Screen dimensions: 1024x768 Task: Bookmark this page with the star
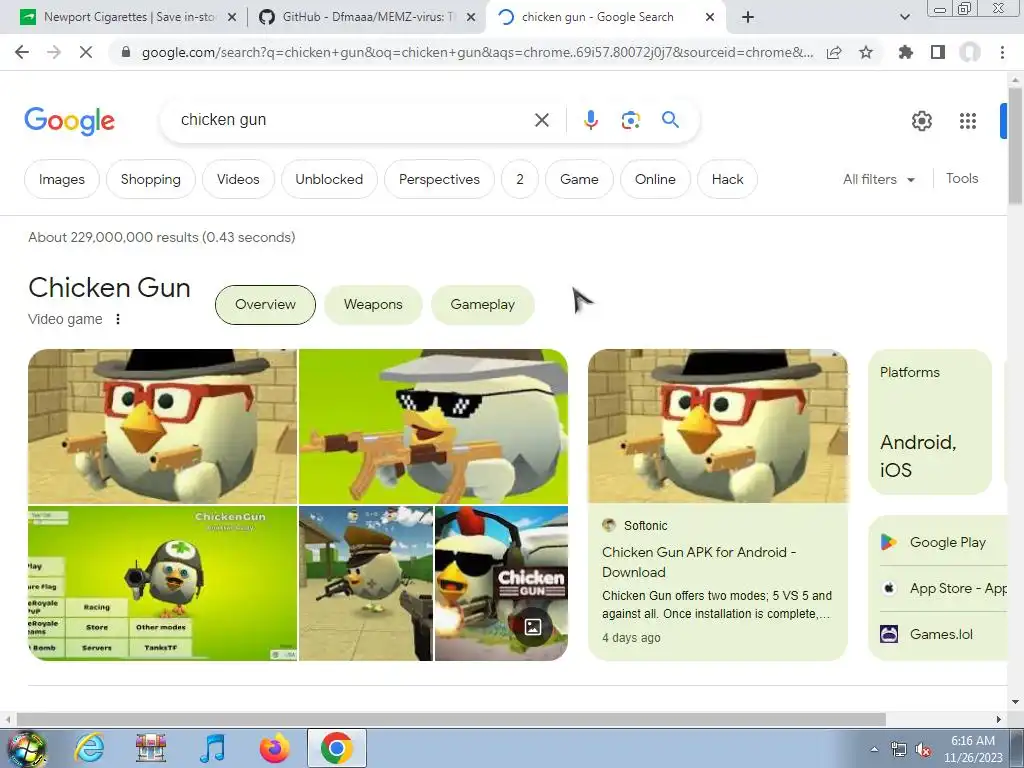[866, 52]
